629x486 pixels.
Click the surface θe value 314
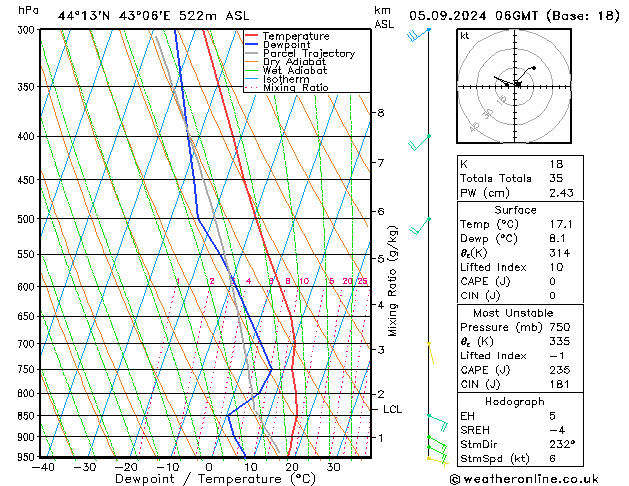coord(560,253)
